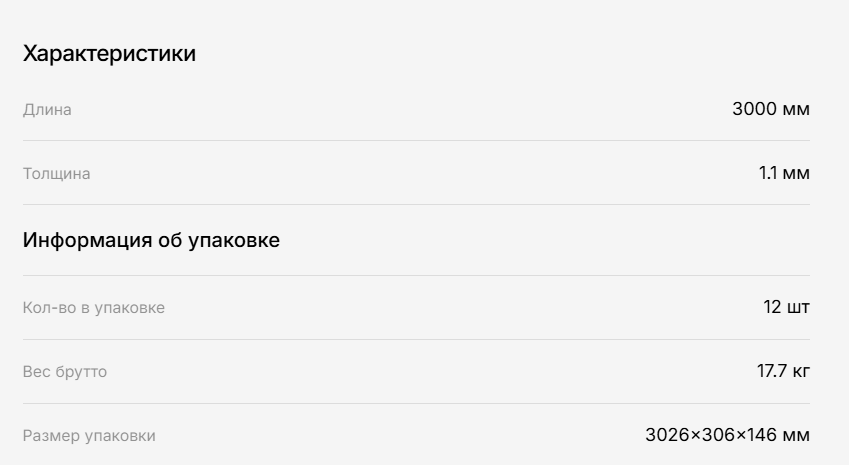
Task: Click the divider below Кол-во в упаковке row
Action: pos(416,339)
